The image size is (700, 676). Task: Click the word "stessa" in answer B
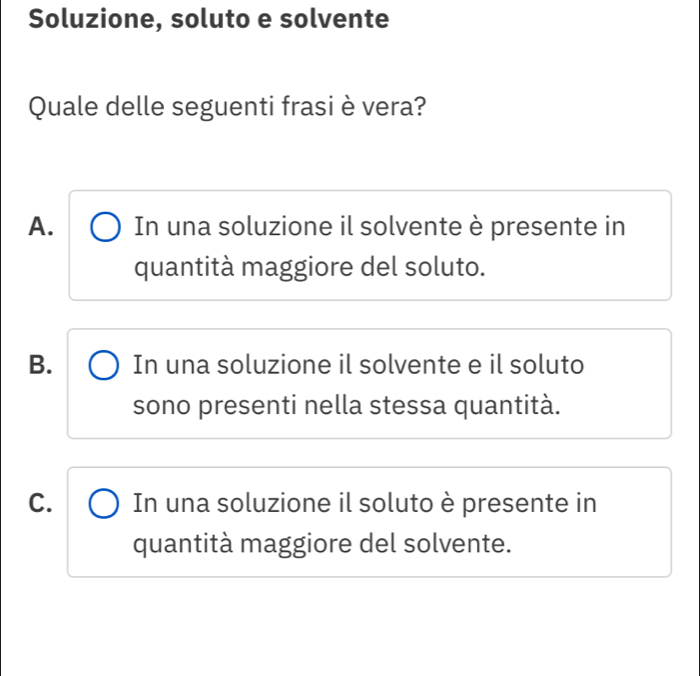420,406
